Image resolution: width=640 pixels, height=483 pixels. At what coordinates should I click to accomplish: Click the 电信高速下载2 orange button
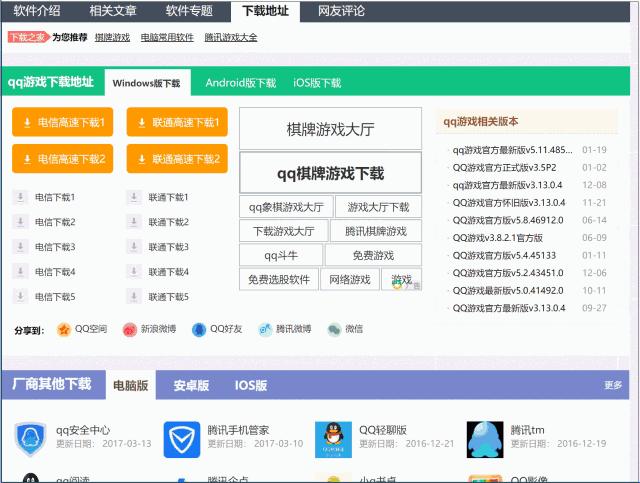[x=62, y=159]
